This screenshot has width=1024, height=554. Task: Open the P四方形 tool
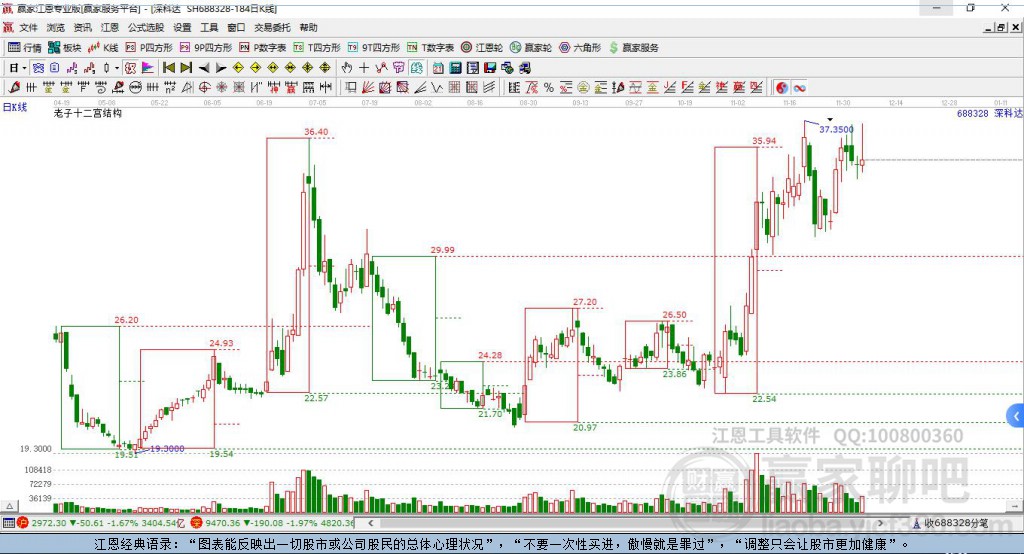(x=149, y=48)
